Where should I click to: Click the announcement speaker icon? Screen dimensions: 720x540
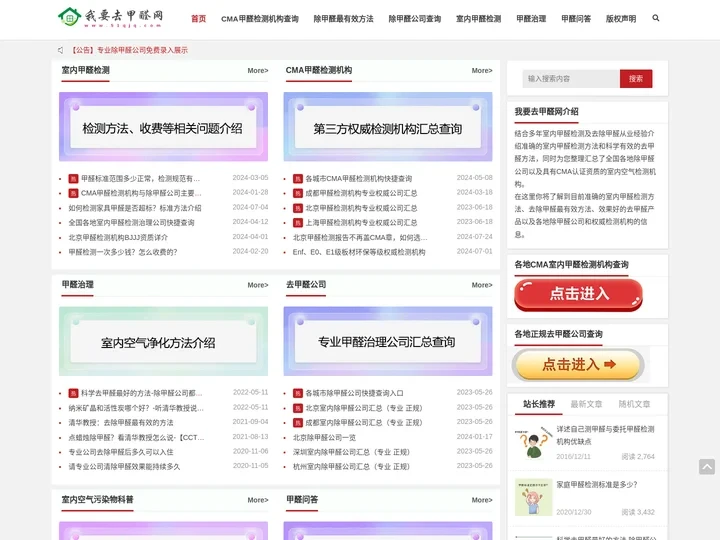pos(60,50)
